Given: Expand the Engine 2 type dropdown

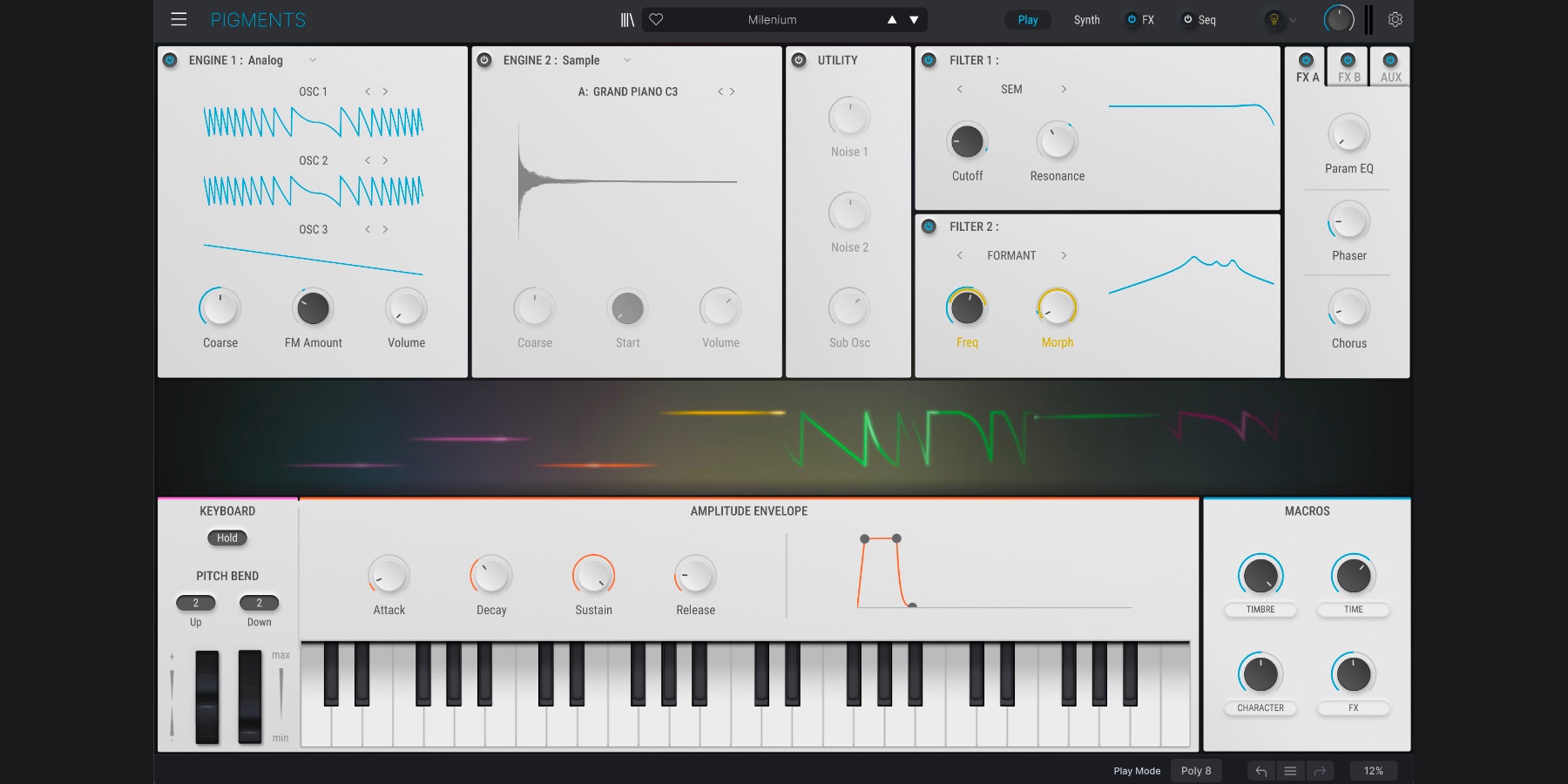Looking at the screenshot, I should [x=627, y=60].
